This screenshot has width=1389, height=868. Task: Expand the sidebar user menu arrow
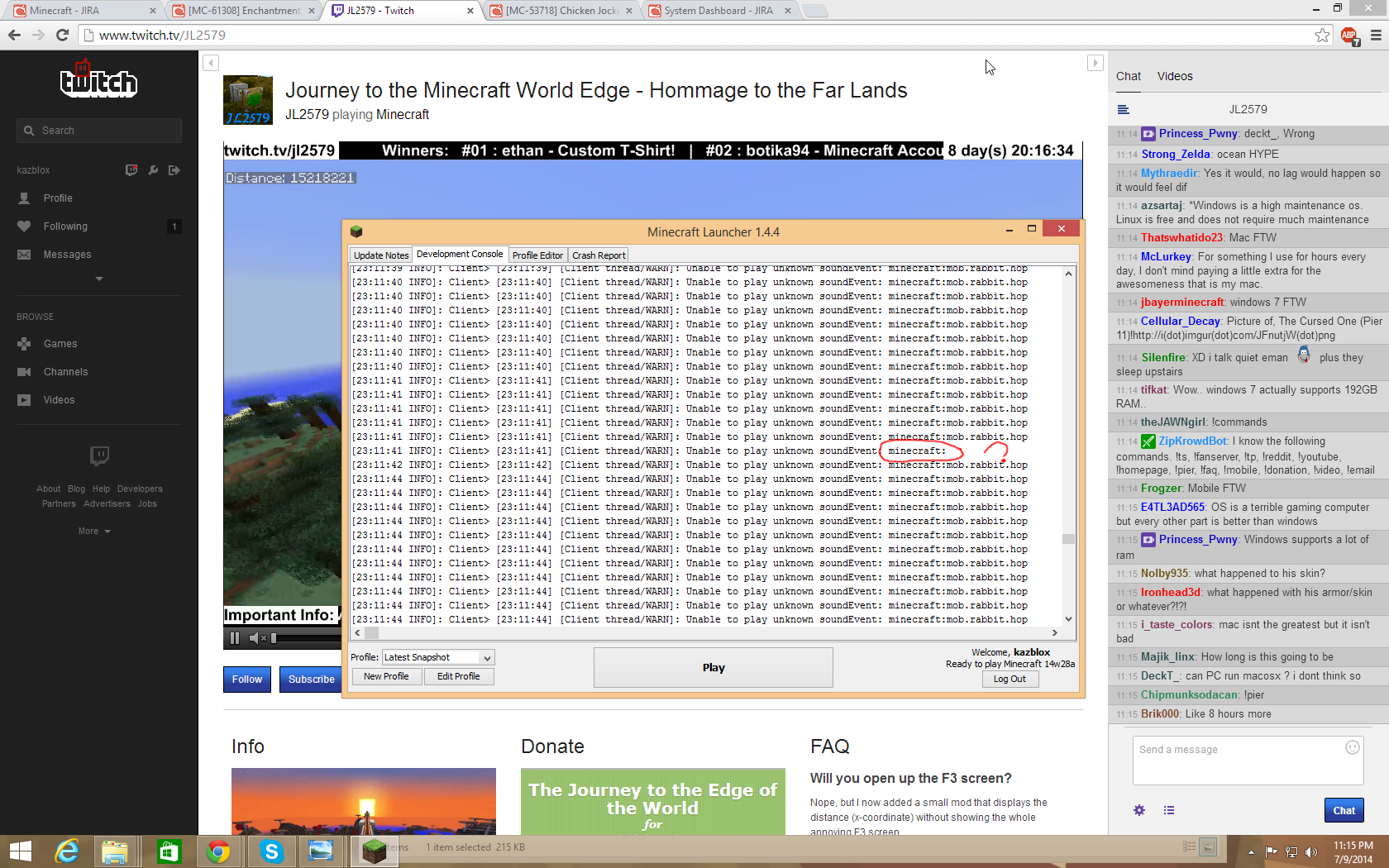[99, 279]
